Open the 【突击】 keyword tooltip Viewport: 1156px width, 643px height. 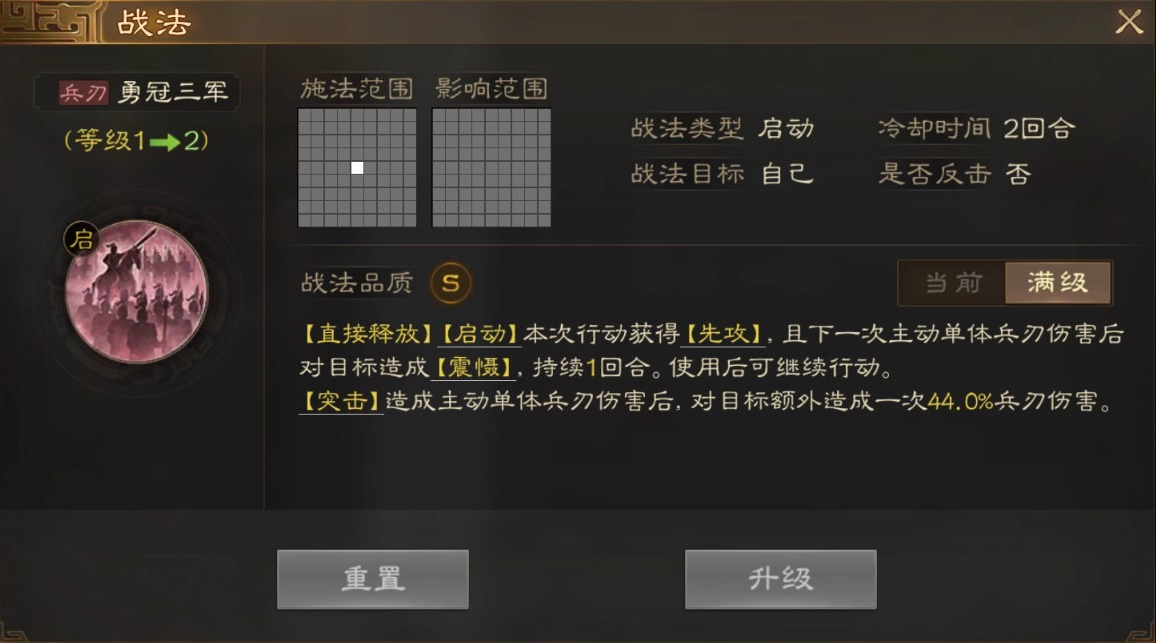pyautogui.click(x=341, y=401)
